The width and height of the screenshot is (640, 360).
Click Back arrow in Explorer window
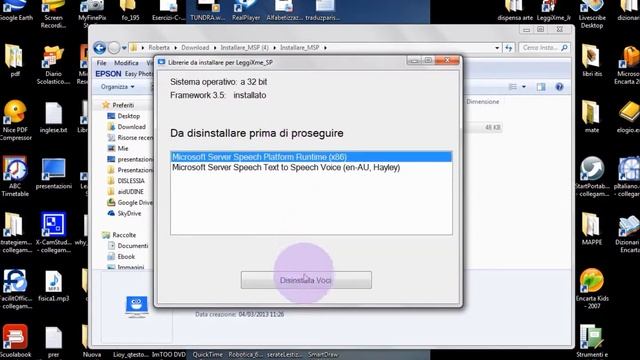click(x=100, y=48)
